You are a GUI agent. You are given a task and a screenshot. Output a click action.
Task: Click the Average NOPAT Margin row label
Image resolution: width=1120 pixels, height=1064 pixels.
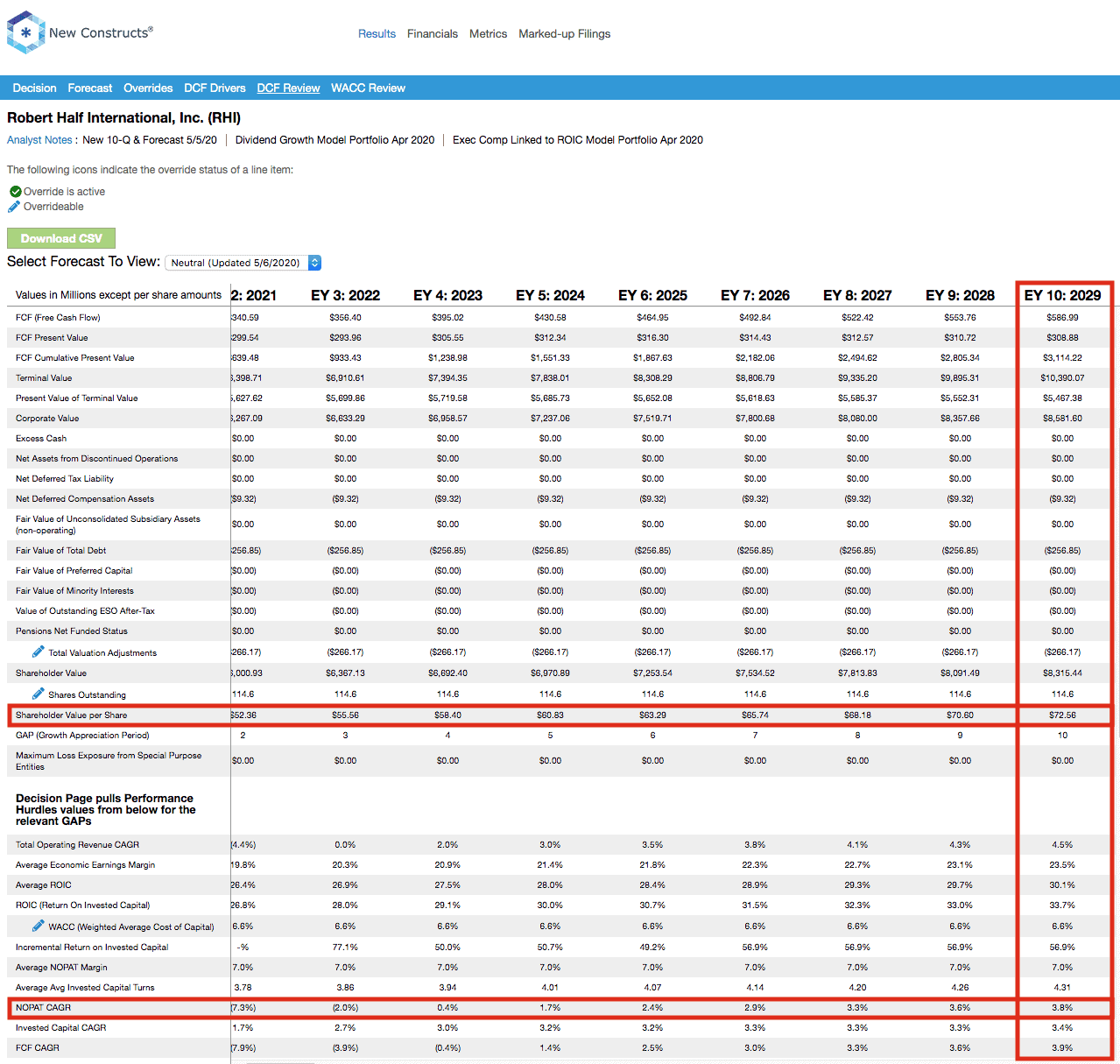(61, 967)
